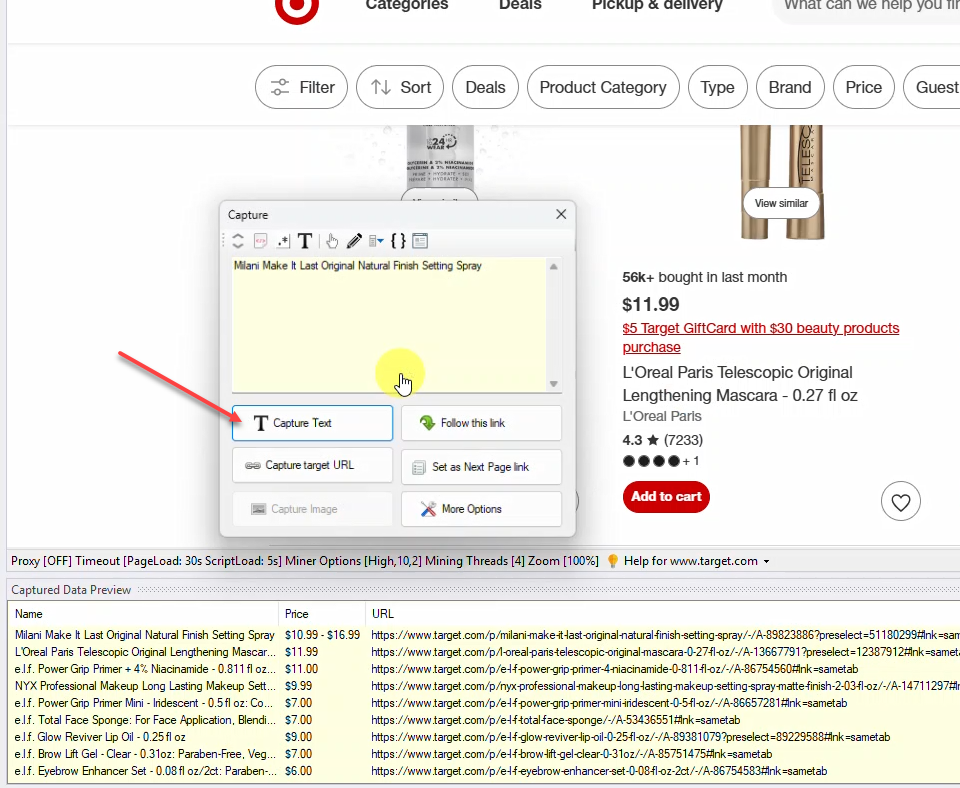This screenshot has height=788, width=960.
Task: Click the pencil edit icon in Capture toolbar
Action: (354, 241)
